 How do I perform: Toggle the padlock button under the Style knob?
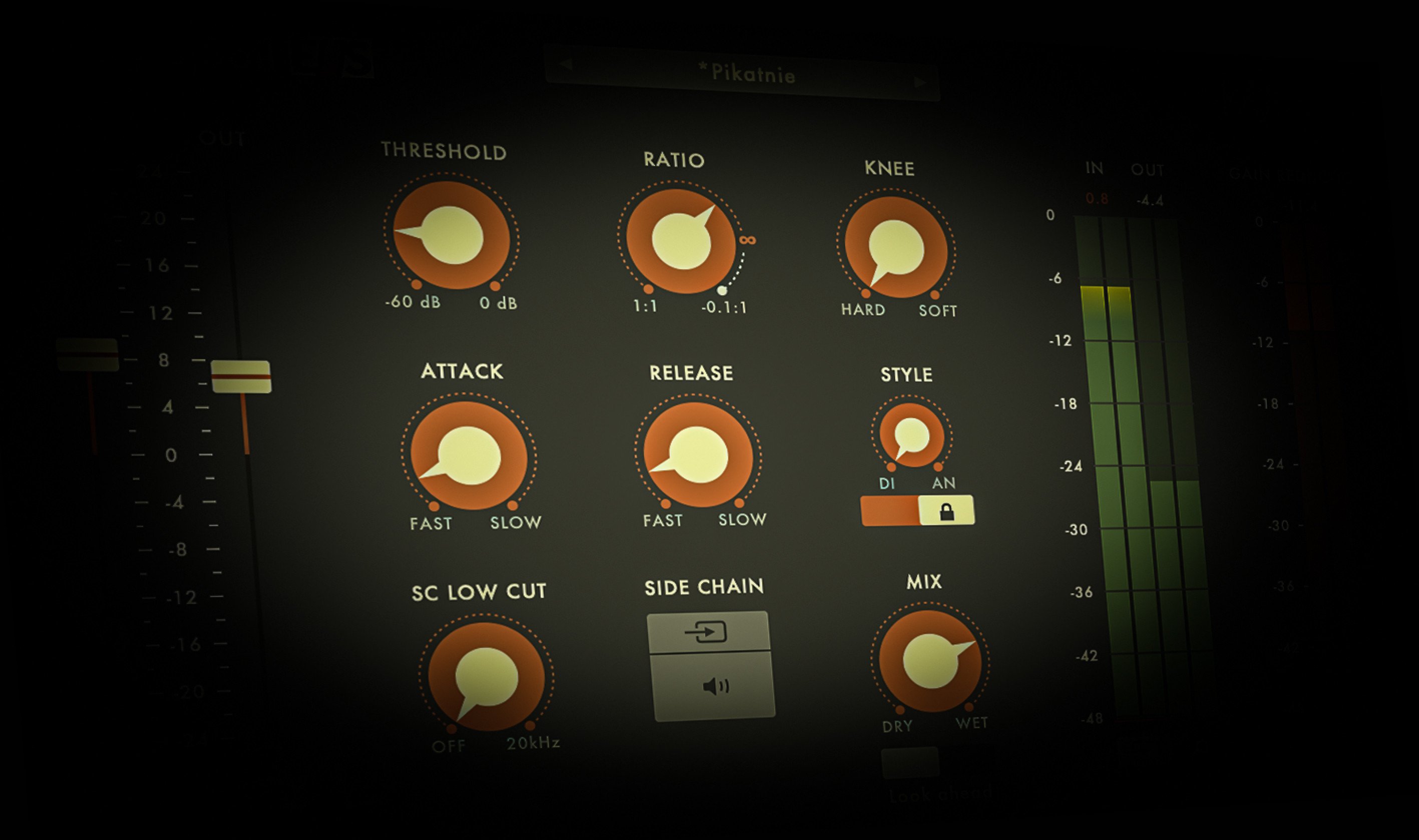click(x=946, y=511)
